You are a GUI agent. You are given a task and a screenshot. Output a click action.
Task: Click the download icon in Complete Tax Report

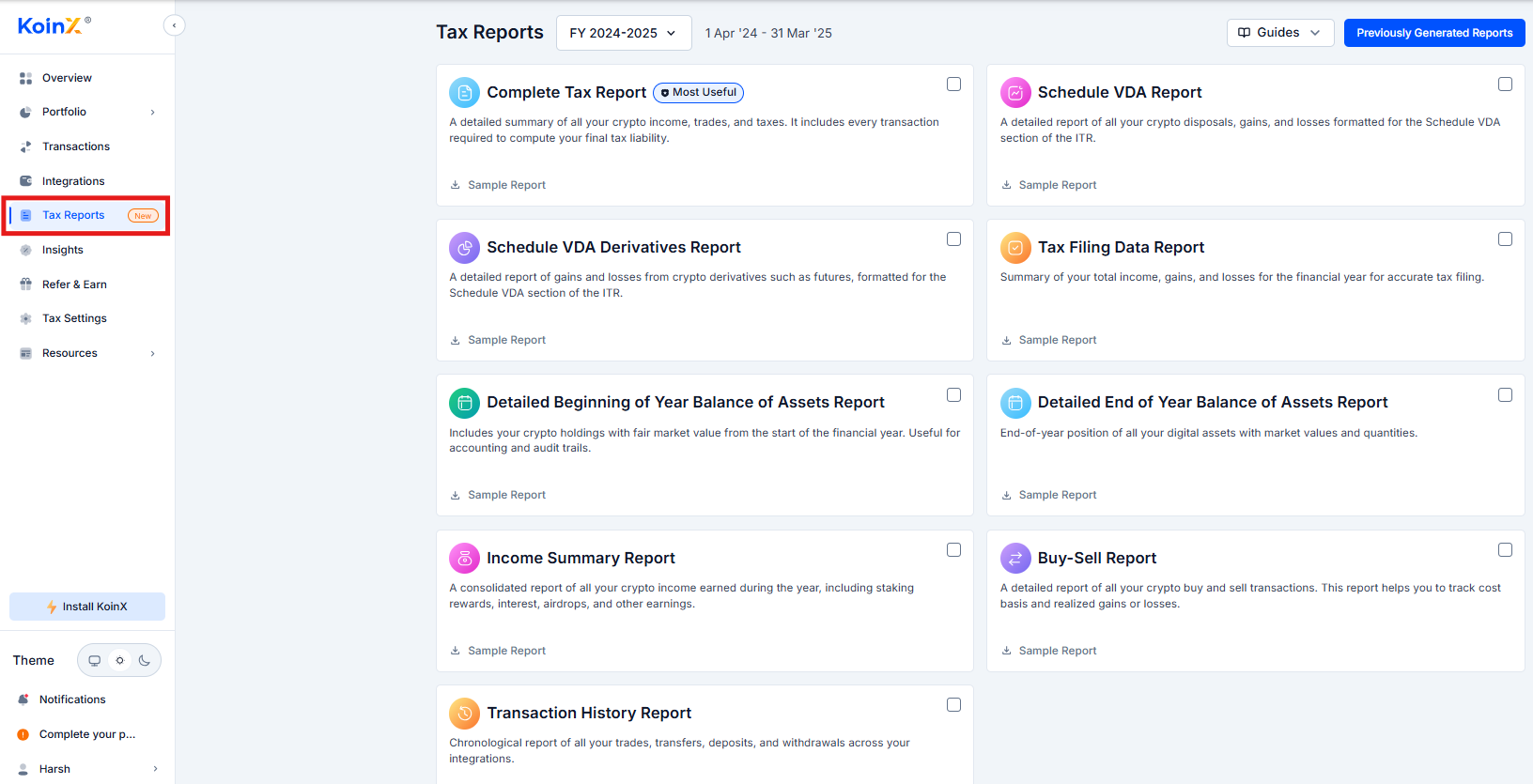point(455,185)
